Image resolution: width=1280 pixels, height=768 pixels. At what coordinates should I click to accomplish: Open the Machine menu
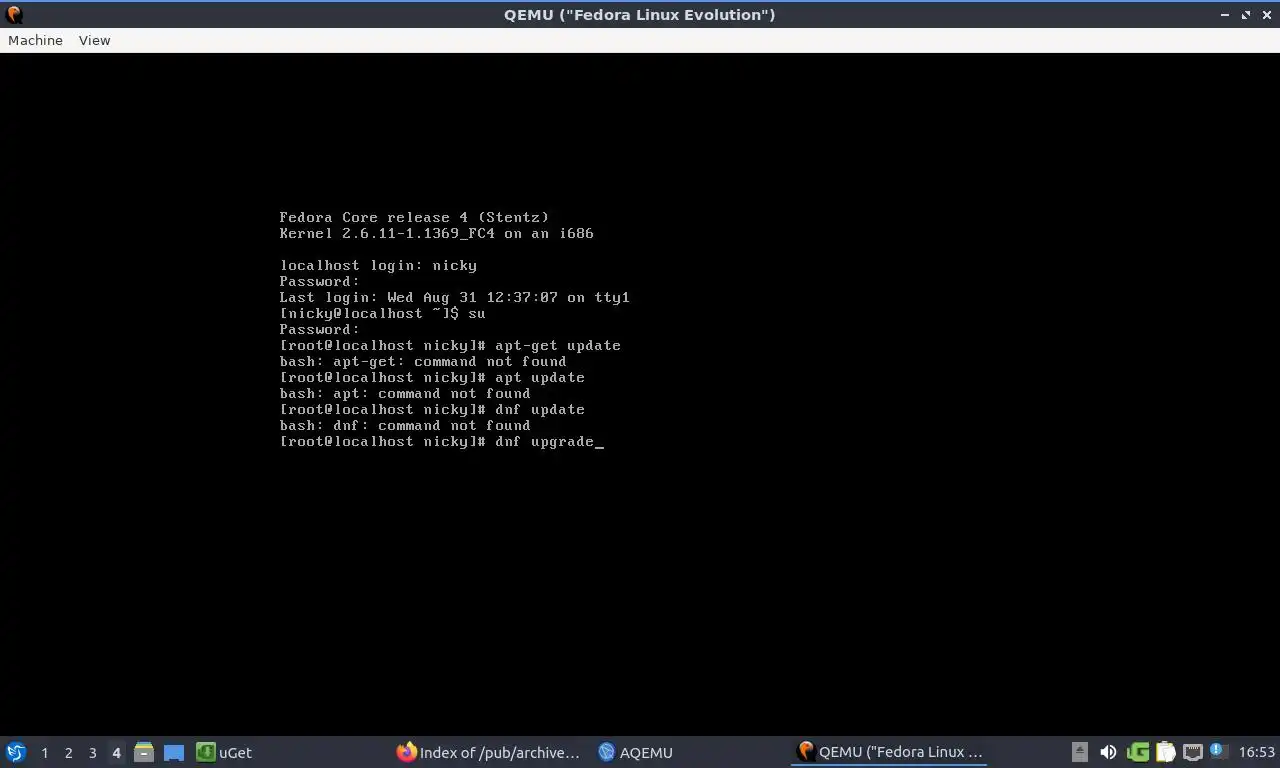(x=35, y=40)
